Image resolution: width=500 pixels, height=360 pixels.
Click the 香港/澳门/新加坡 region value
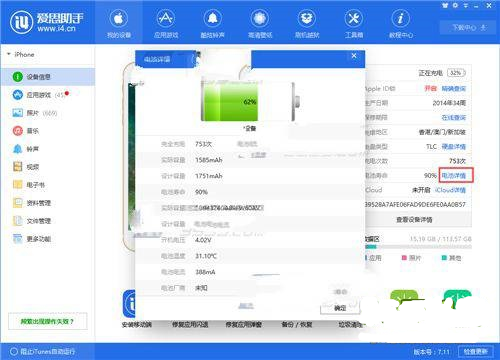(442, 132)
